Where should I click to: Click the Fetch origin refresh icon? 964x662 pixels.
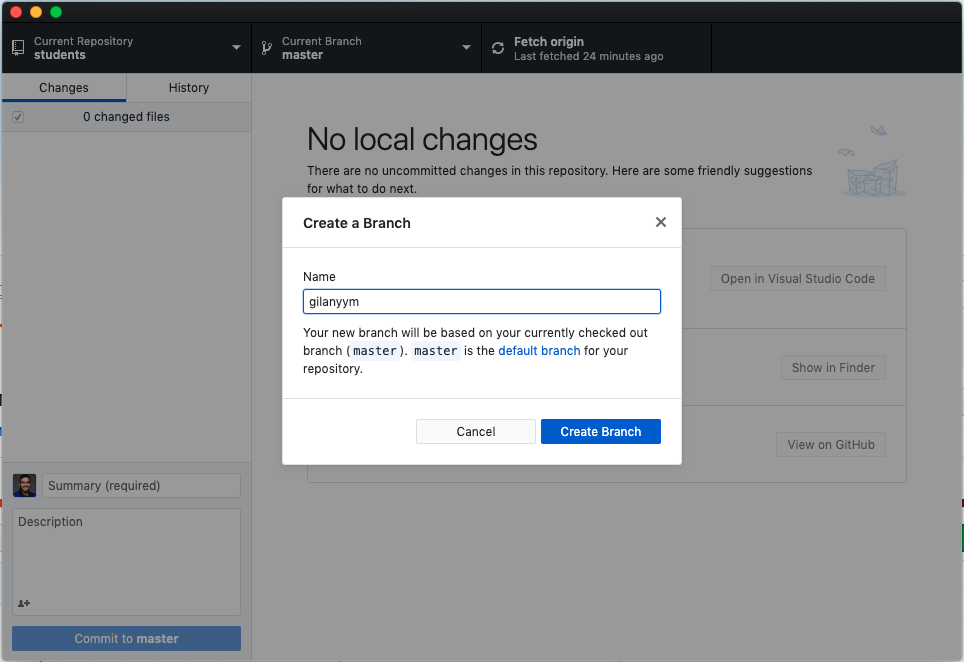point(497,47)
